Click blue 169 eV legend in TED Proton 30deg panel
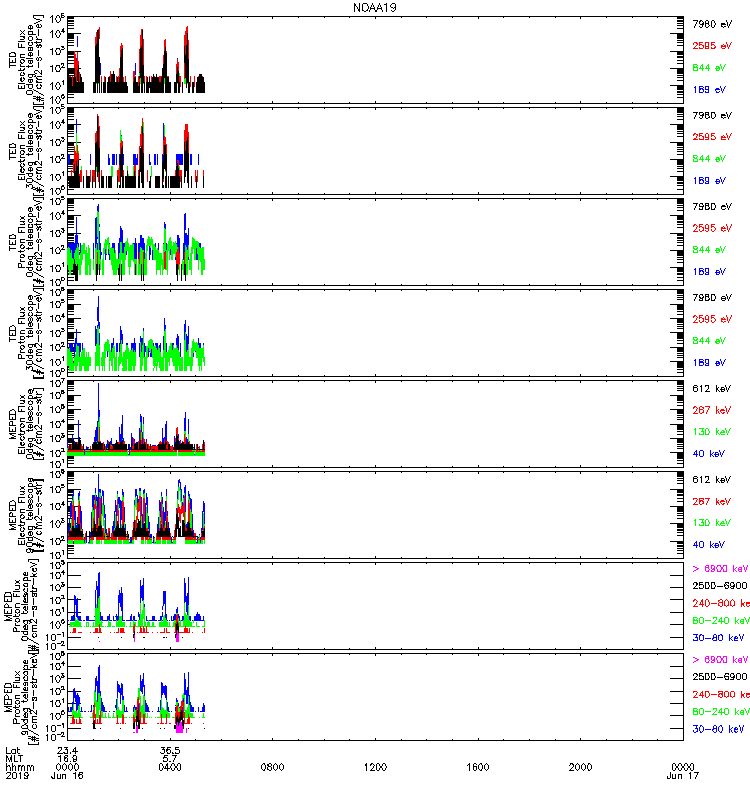This screenshot has height=800, width=750. point(709,363)
